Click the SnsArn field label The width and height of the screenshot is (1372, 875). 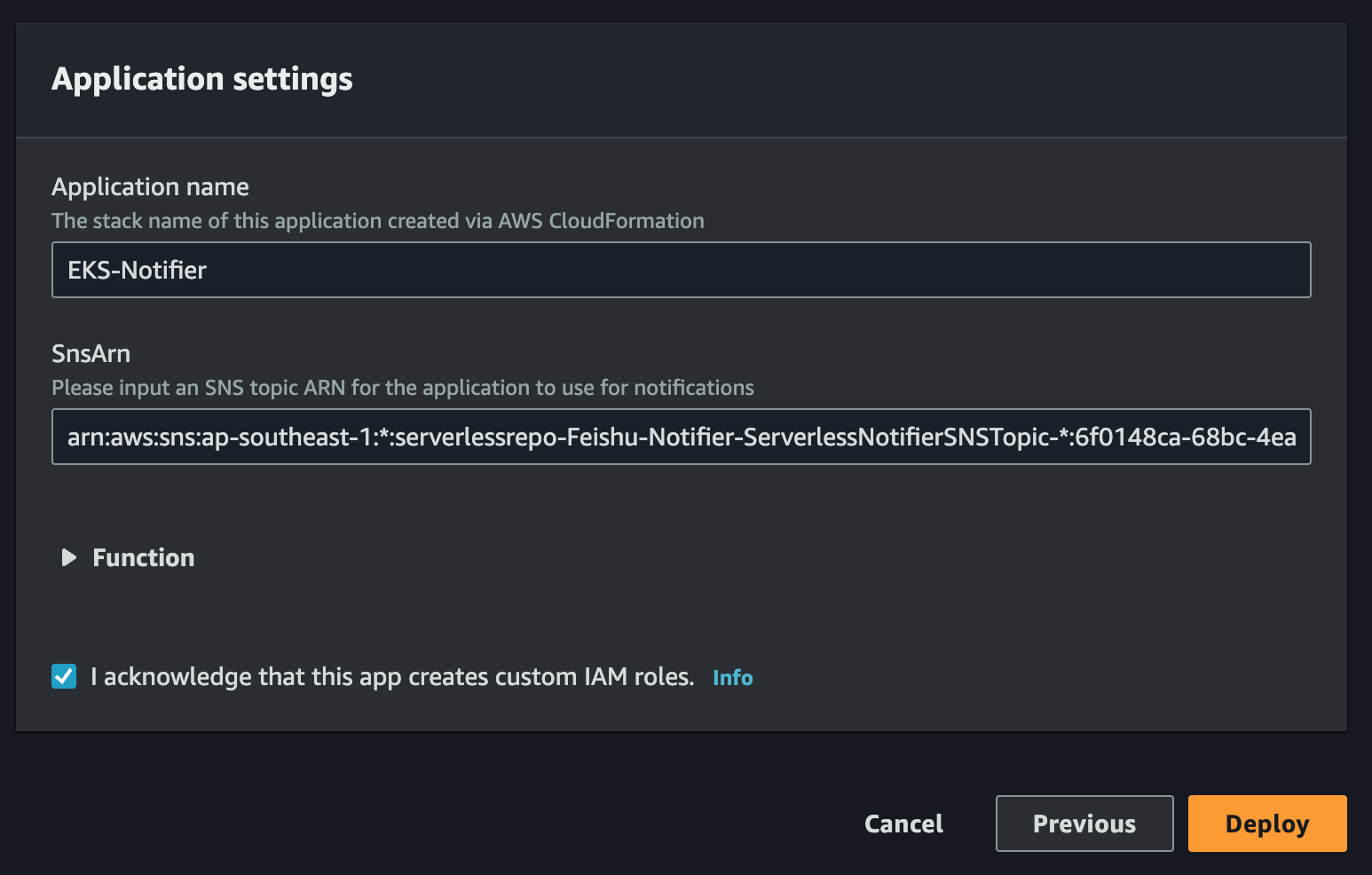pos(91,354)
